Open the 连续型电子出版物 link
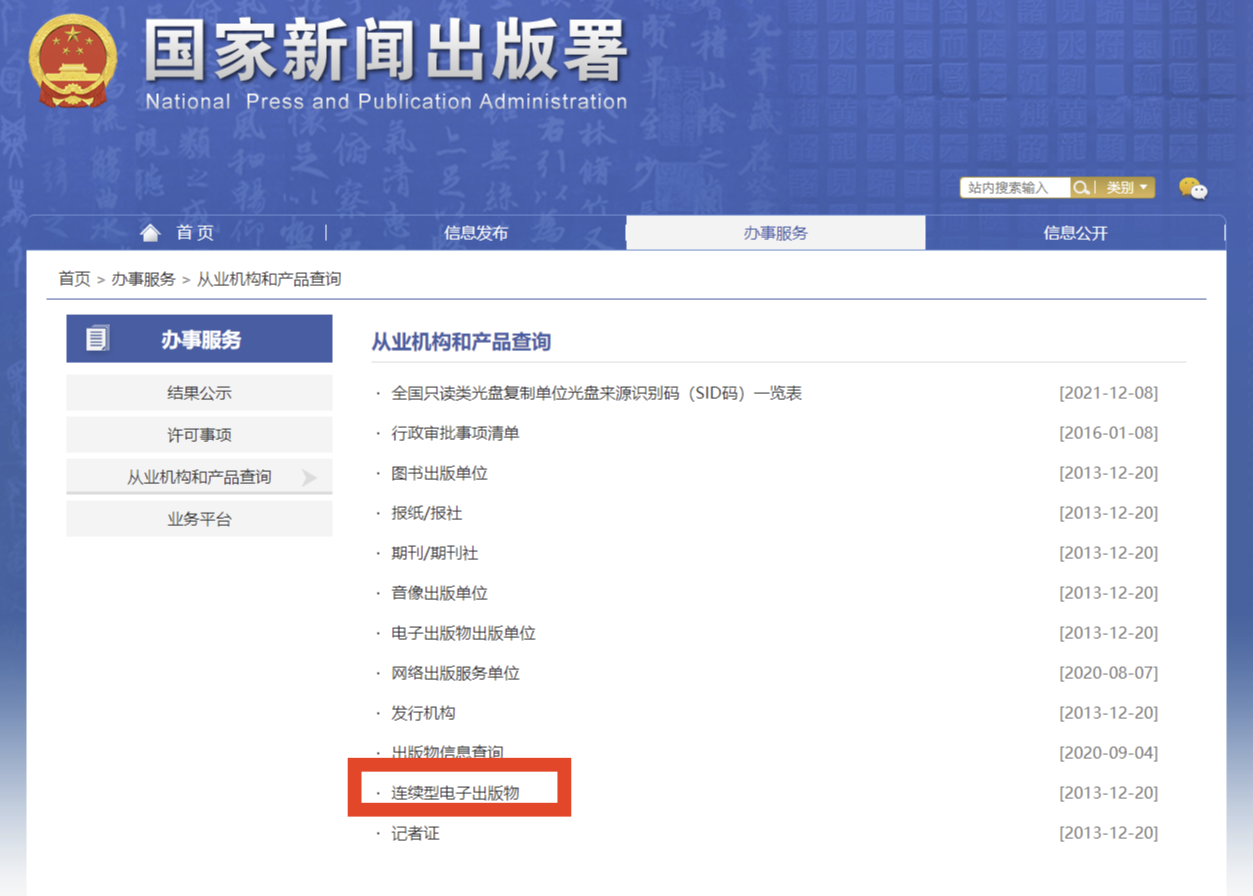The width and height of the screenshot is (1253, 896). [x=455, y=793]
